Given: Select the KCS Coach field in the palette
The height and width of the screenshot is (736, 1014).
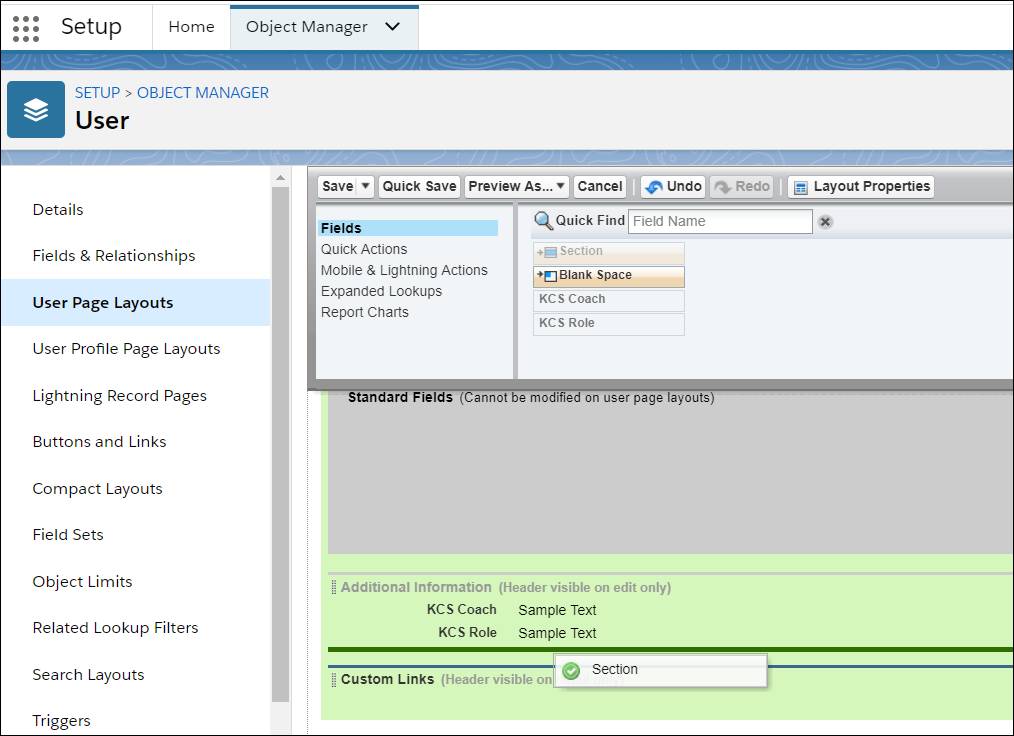Looking at the screenshot, I should point(608,299).
